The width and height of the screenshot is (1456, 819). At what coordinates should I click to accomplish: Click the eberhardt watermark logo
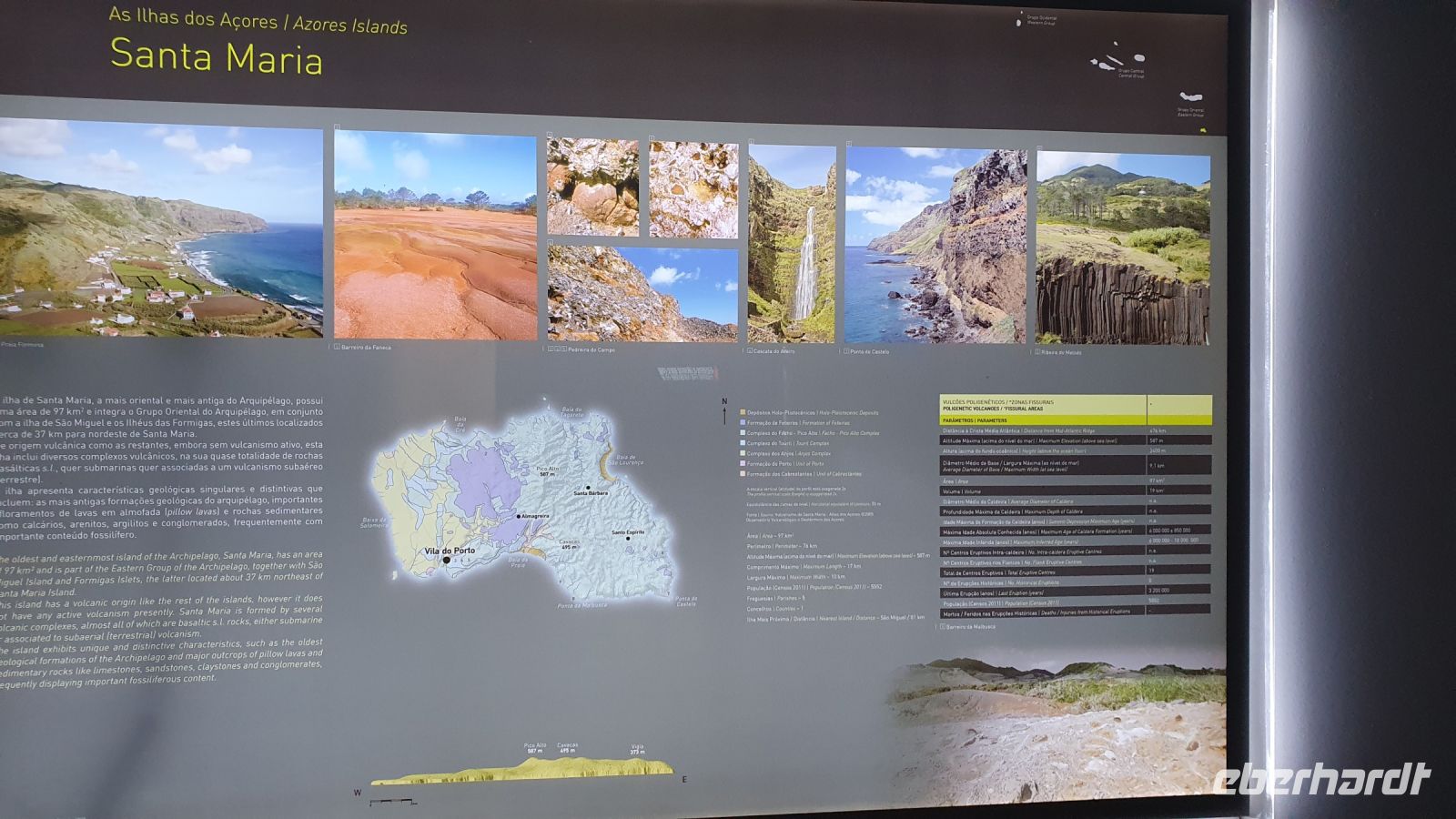coord(1321,780)
